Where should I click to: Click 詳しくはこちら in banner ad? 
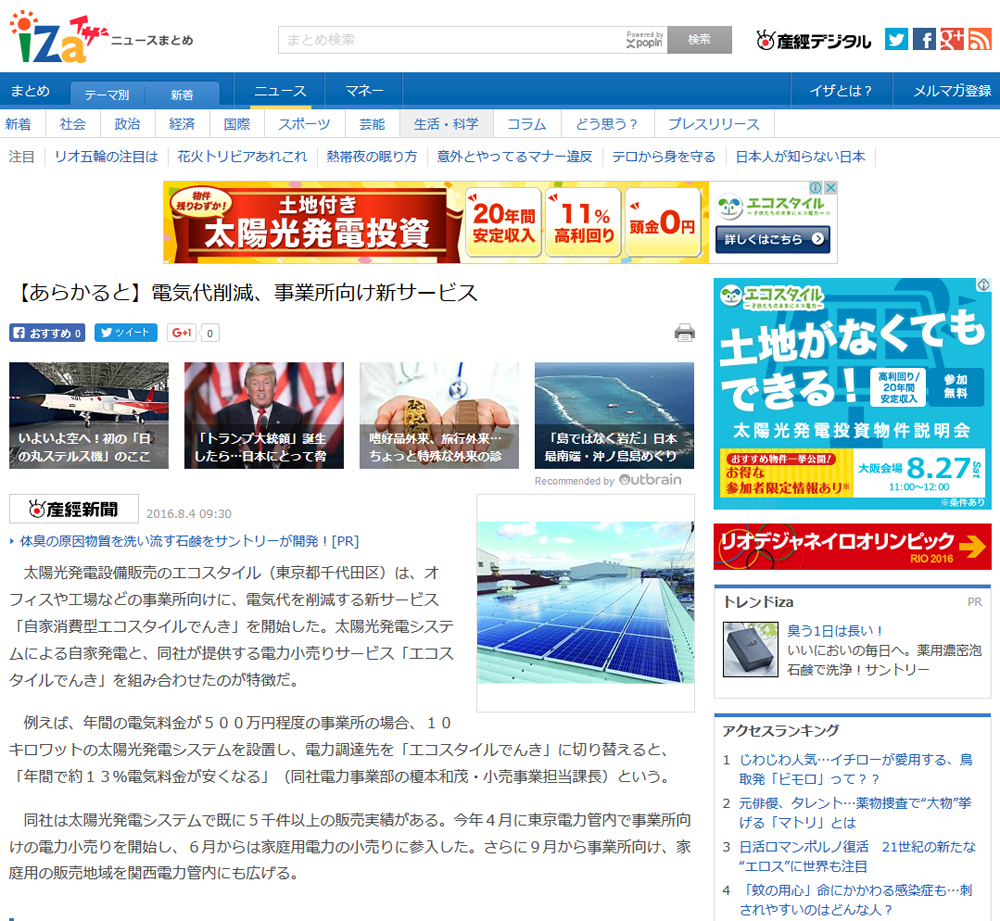click(772, 239)
